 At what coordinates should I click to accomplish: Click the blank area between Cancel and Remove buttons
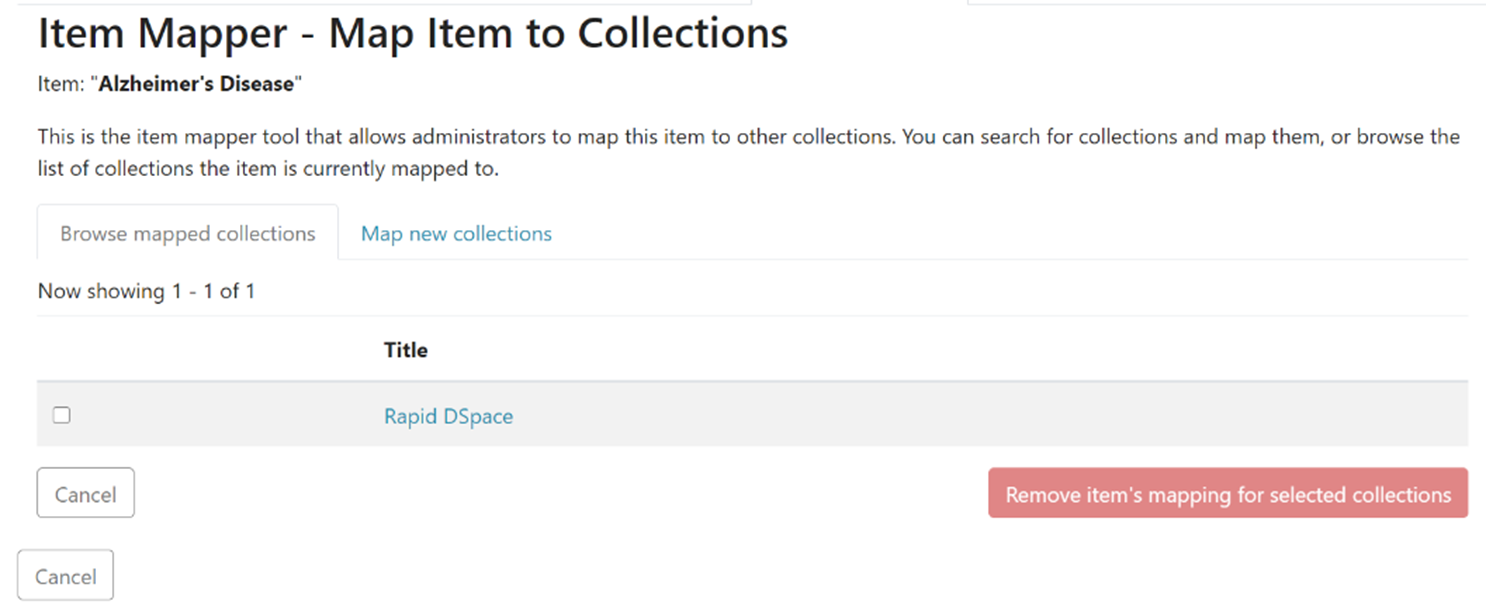(560, 494)
